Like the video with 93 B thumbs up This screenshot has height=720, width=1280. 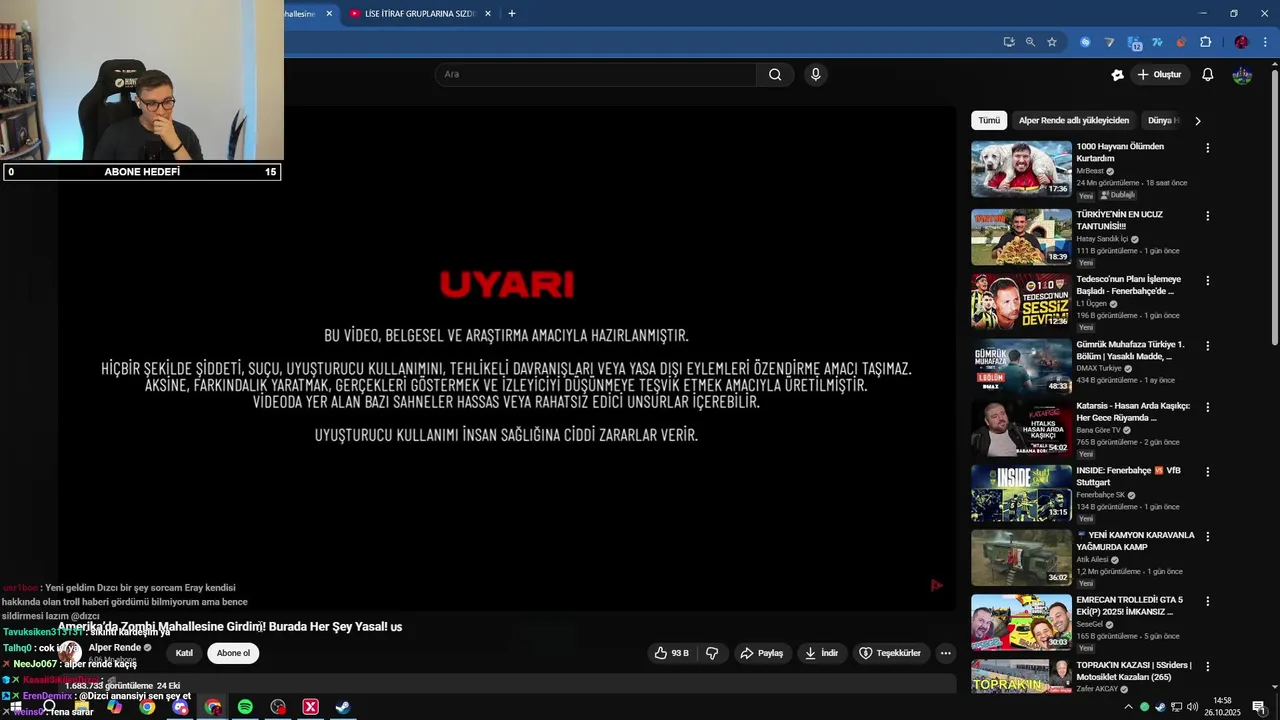tap(672, 653)
